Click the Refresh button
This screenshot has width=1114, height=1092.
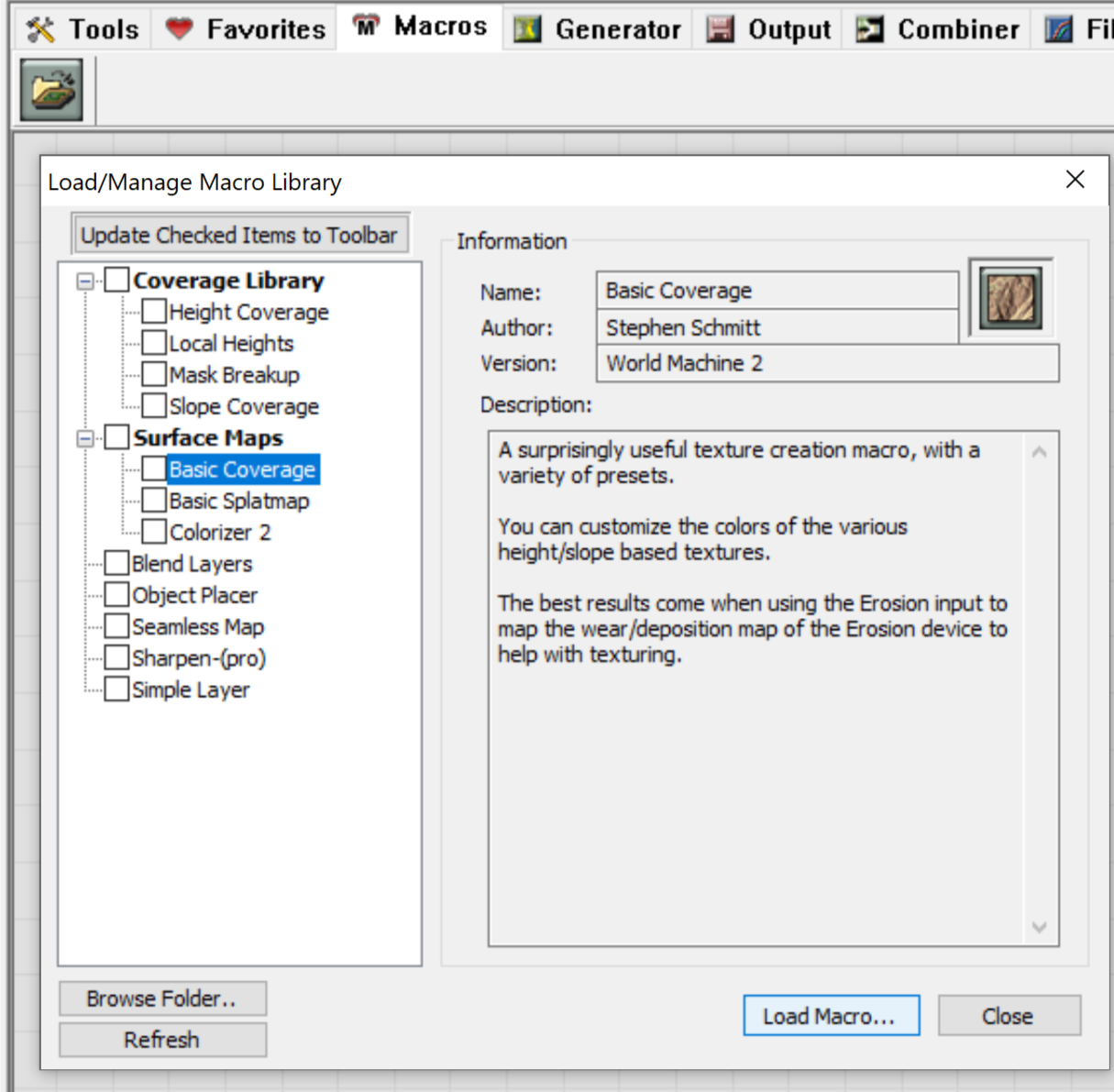162,1040
